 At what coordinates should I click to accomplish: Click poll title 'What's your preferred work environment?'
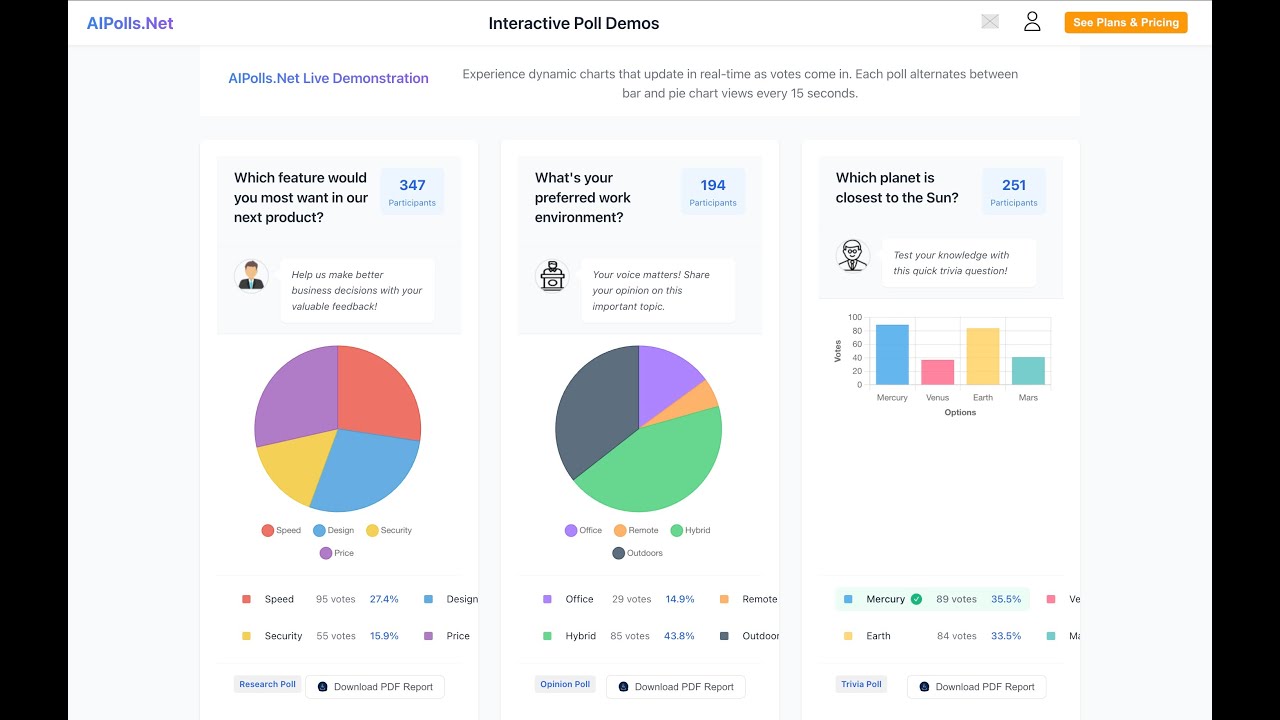point(583,198)
